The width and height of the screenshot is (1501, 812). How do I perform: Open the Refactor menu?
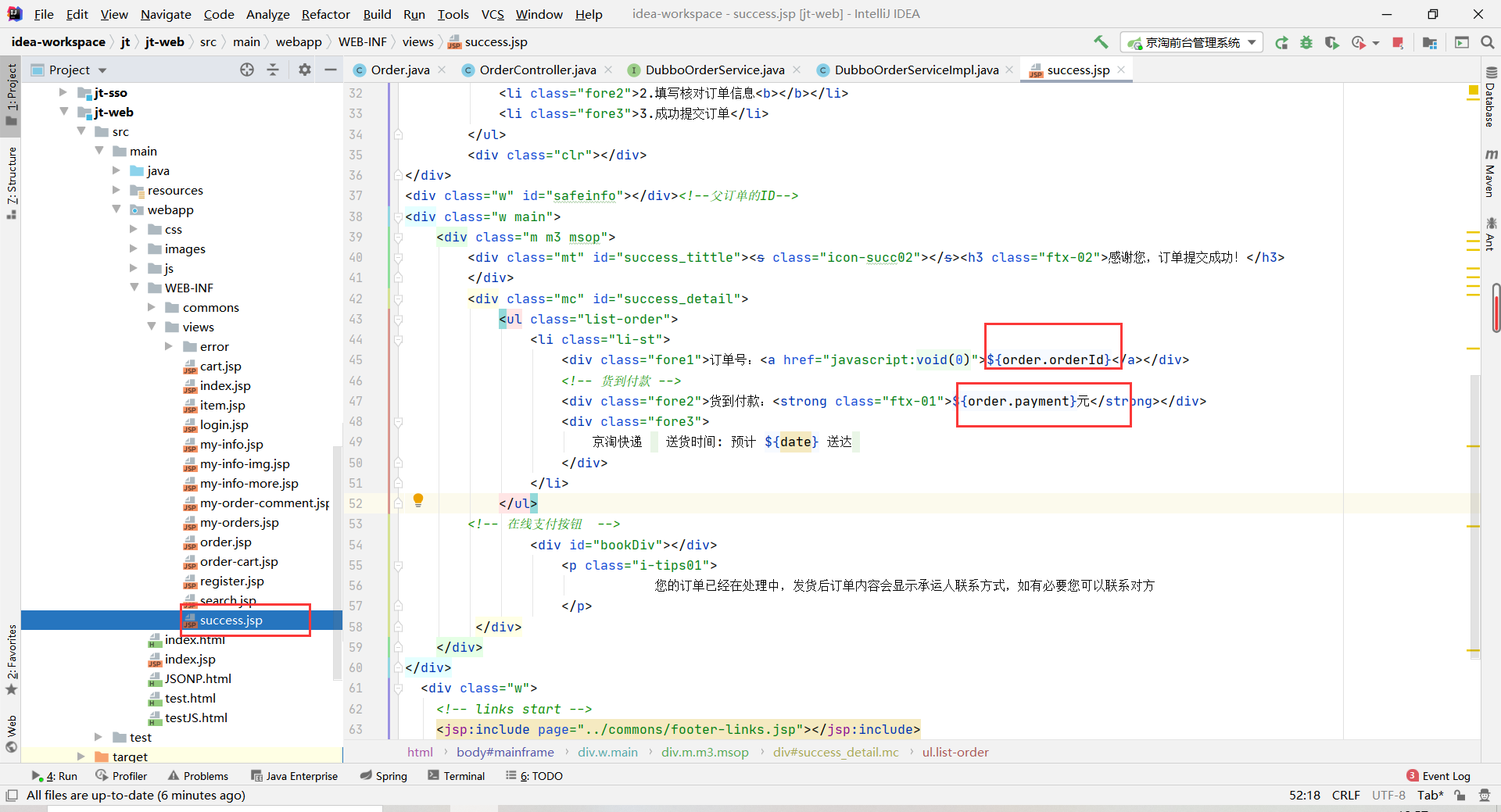[326, 14]
